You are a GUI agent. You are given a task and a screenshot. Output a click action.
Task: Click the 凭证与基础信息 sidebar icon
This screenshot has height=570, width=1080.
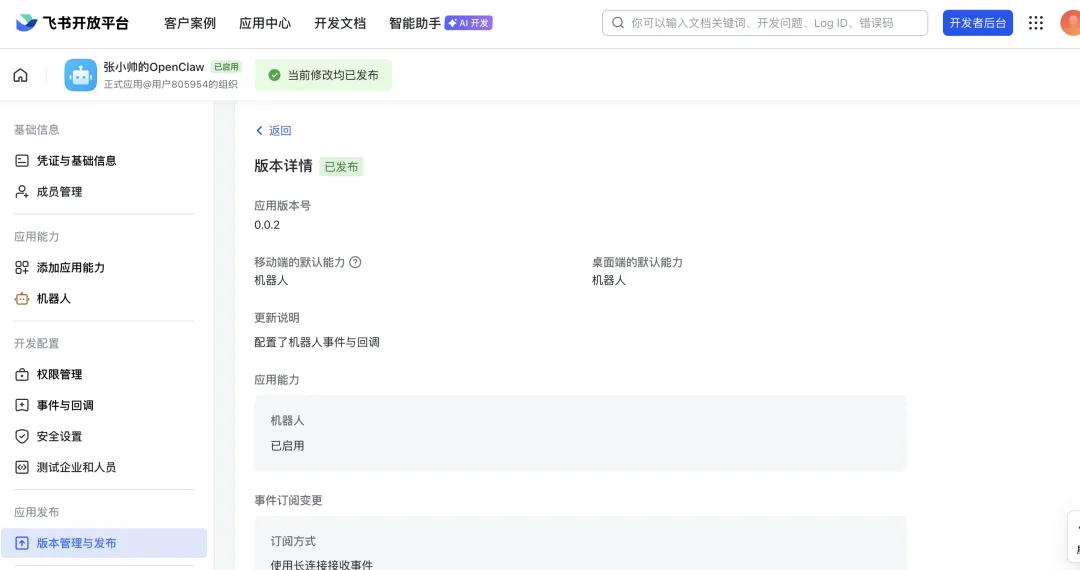pos(22,160)
